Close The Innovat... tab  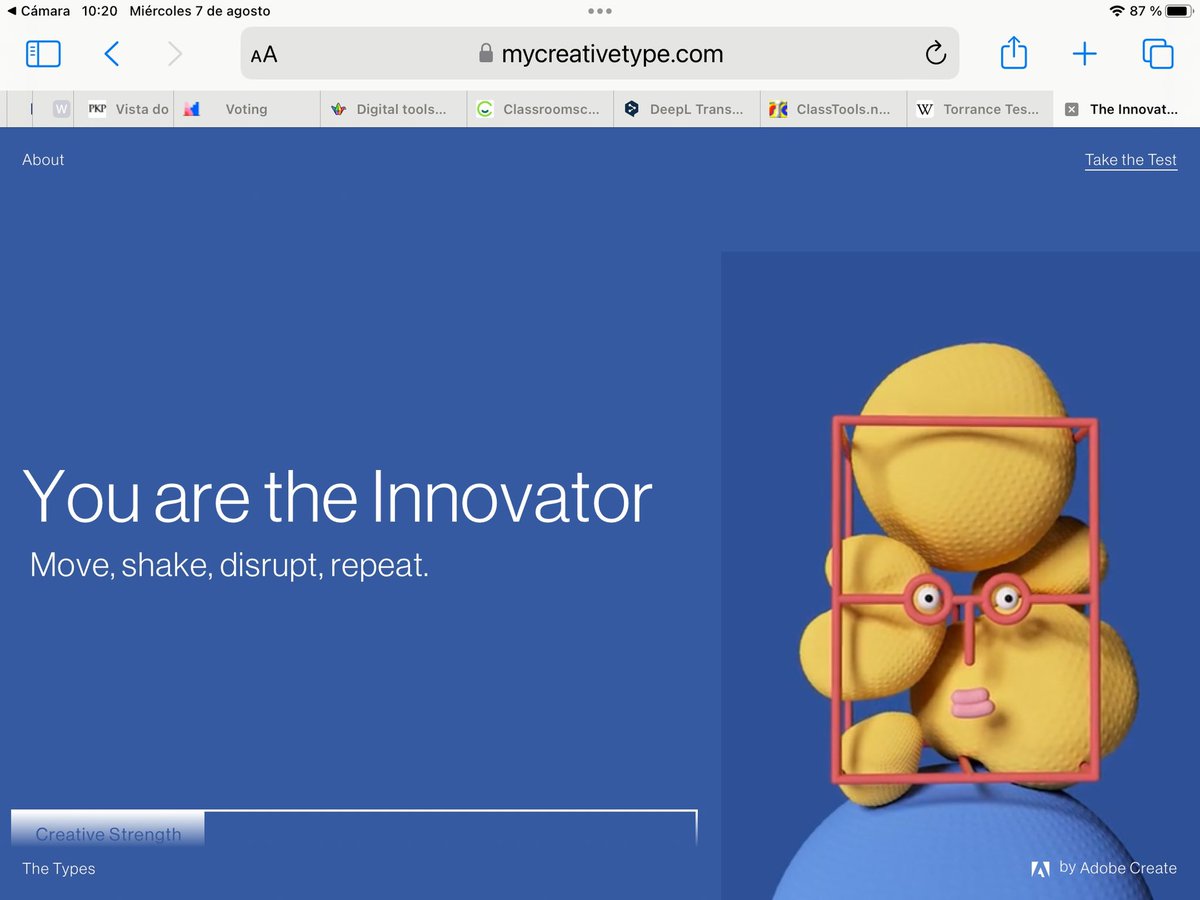tap(1072, 110)
